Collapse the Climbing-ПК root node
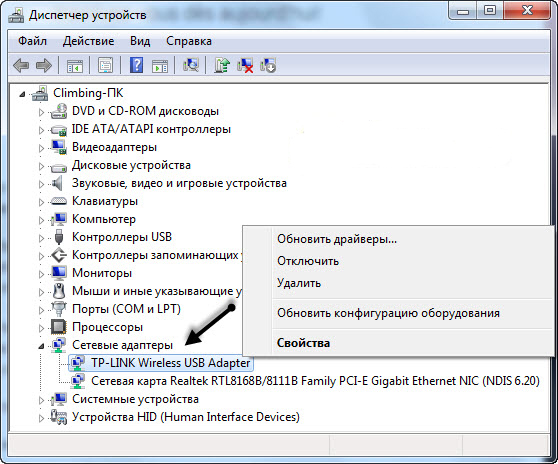Viewport: 558px width, 464px height. click(x=22, y=94)
